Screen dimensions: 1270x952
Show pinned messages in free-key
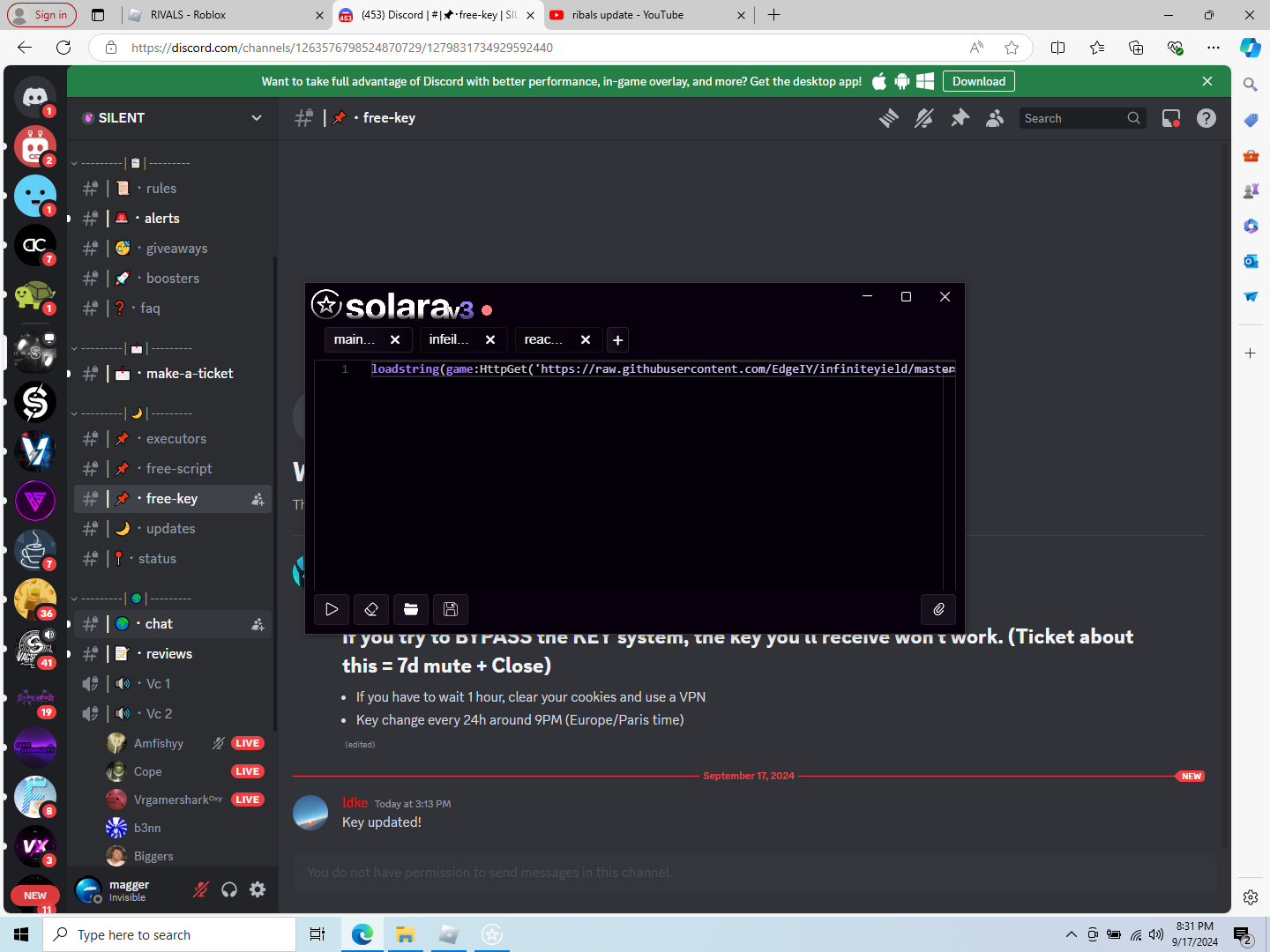tap(960, 118)
